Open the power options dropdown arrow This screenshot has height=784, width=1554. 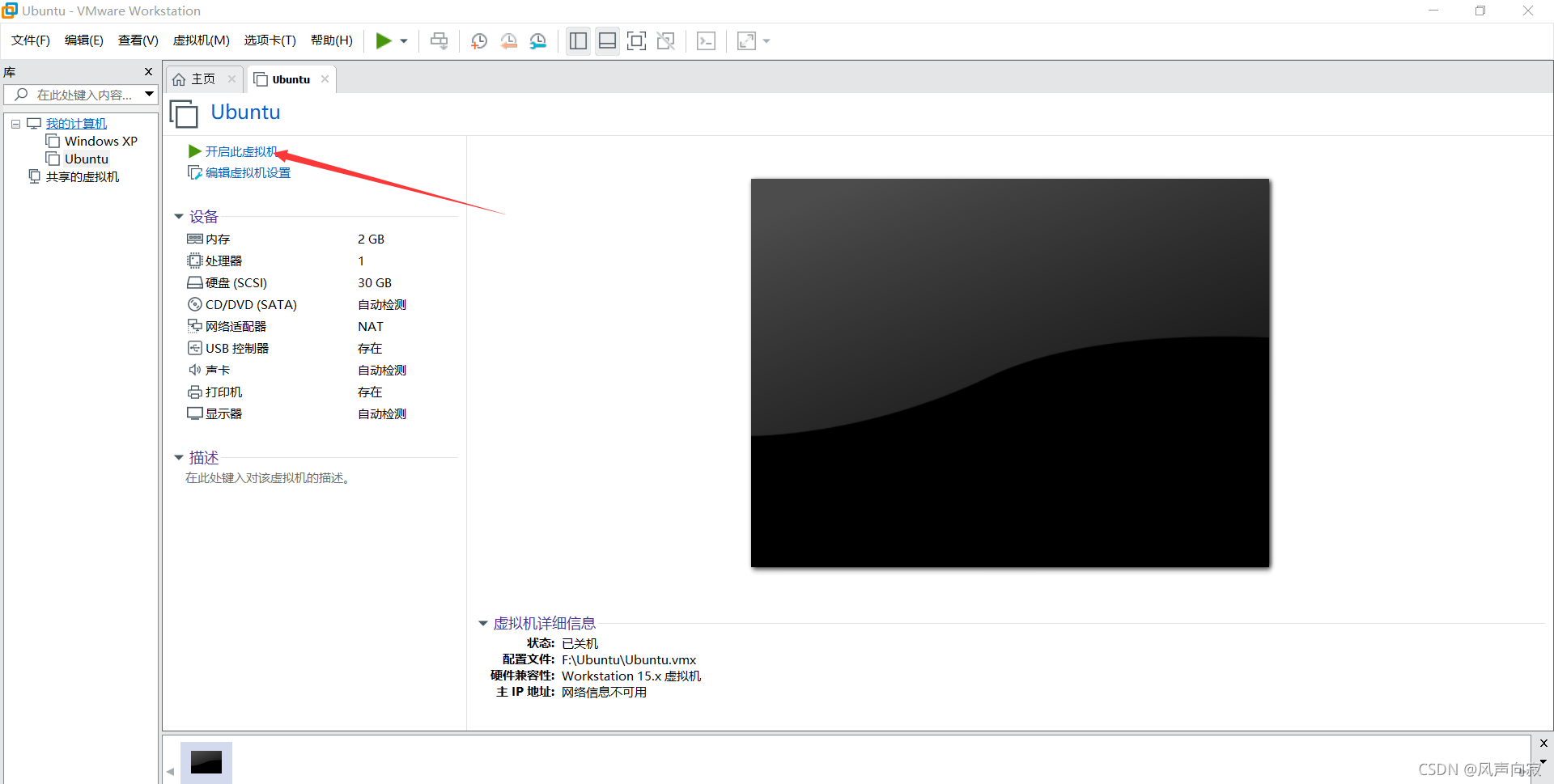click(404, 41)
